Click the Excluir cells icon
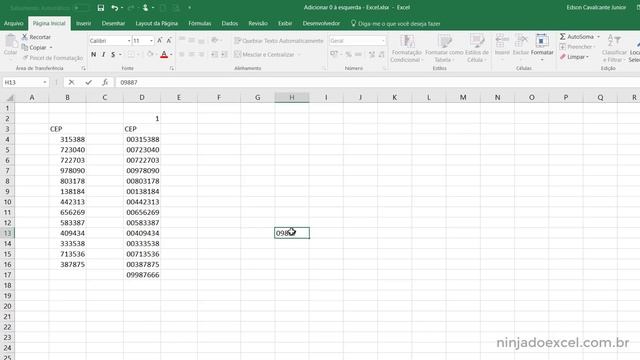640x360 pixels. tap(521, 41)
